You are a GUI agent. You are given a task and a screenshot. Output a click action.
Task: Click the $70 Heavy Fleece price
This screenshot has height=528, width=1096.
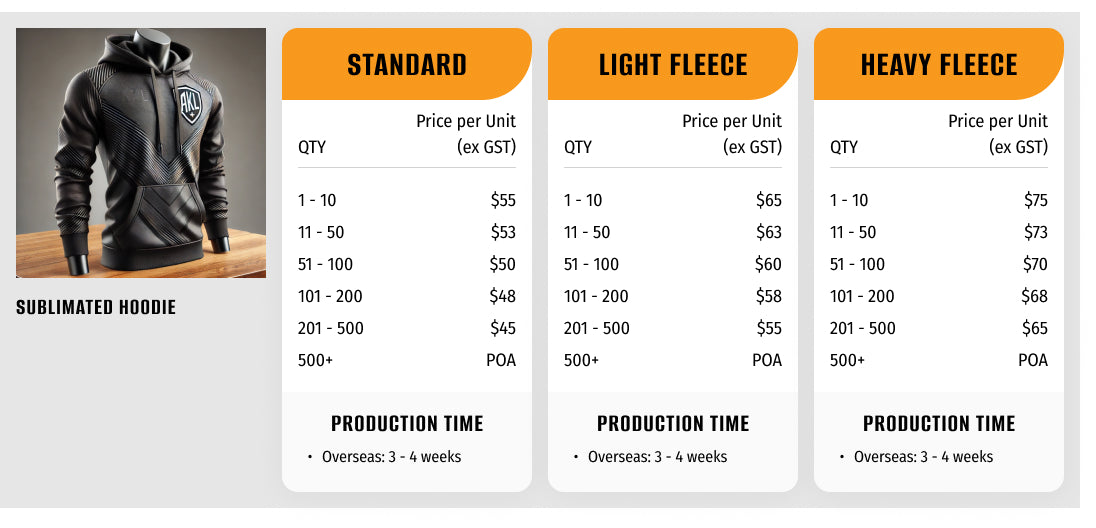coord(1035,264)
